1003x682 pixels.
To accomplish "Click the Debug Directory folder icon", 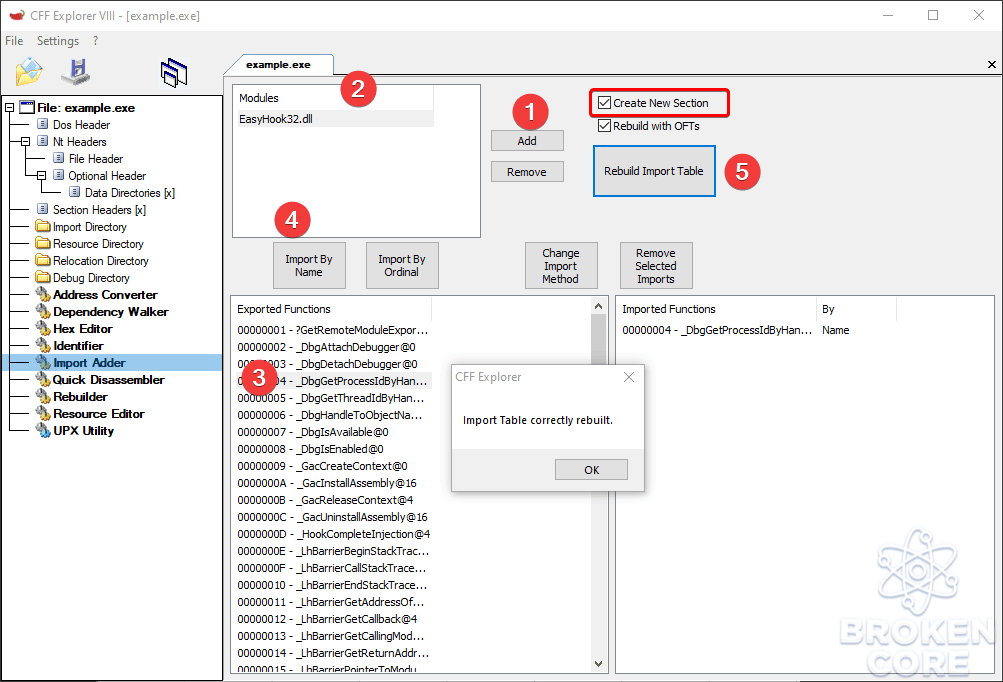I will point(43,278).
